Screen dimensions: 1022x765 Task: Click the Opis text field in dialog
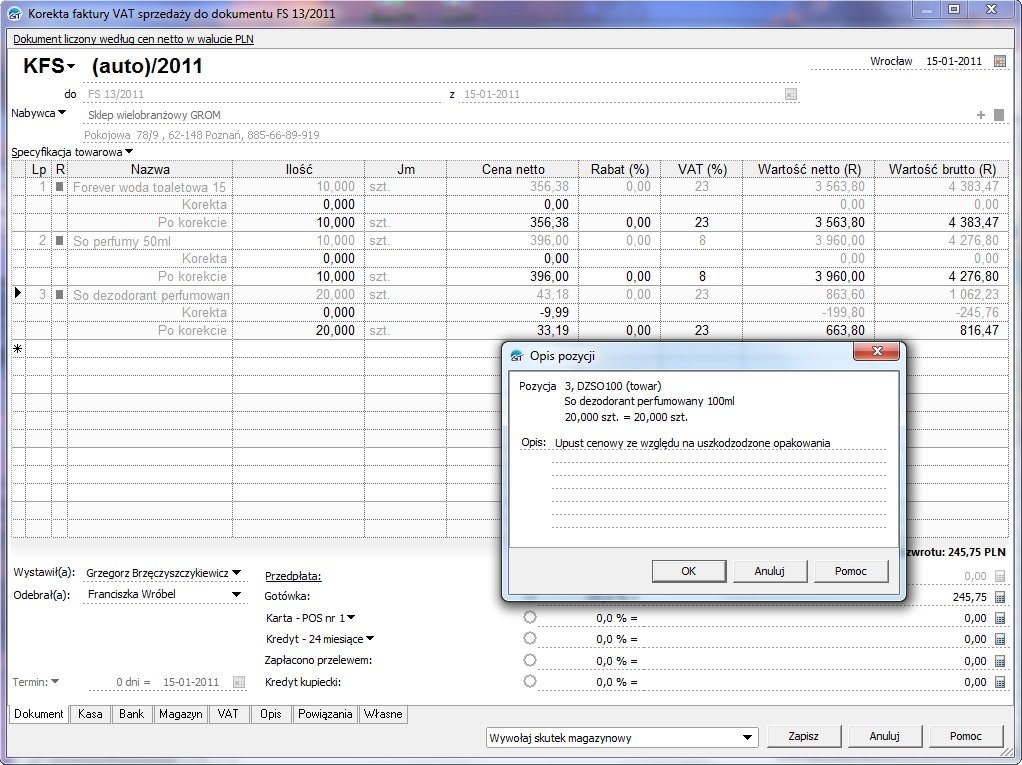[x=718, y=443]
